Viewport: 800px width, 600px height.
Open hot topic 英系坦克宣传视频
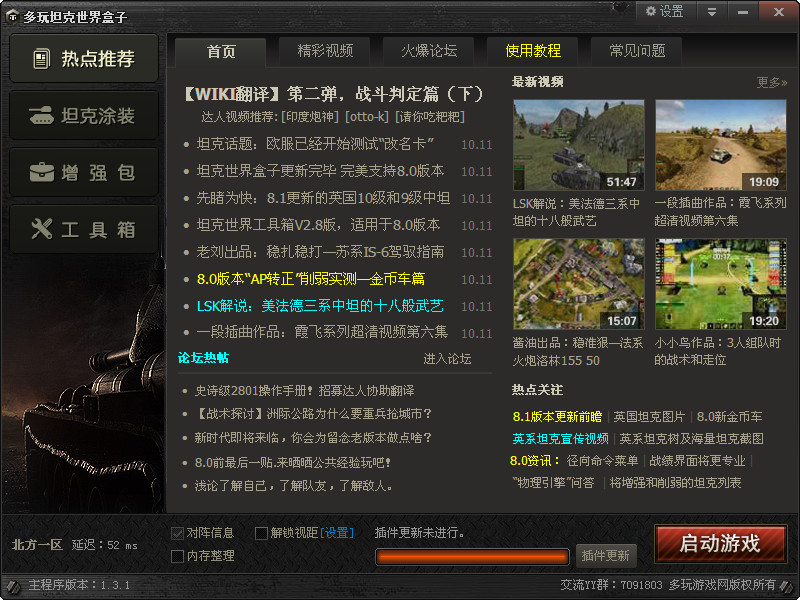pyautogui.click(x=560, y=439)
